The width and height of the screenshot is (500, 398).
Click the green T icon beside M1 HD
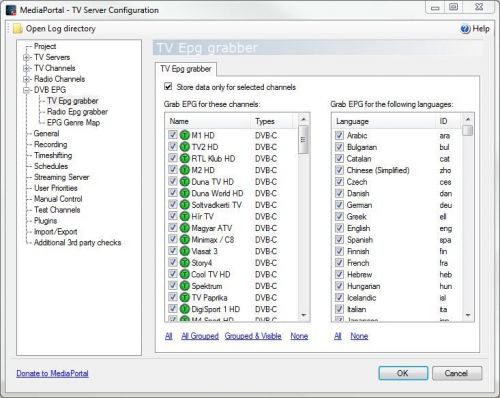coord(185,135)
